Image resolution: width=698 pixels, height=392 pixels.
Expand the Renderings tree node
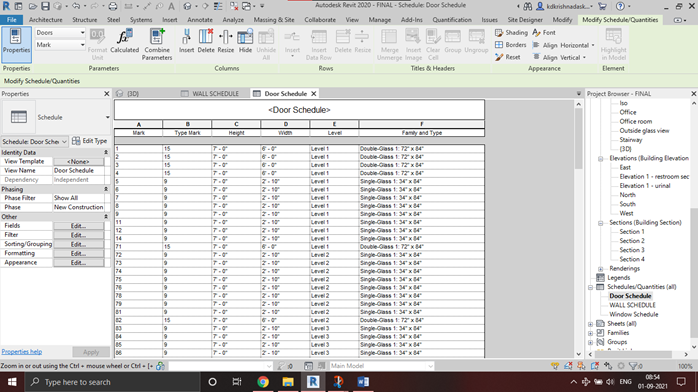(x=601, y=269)
